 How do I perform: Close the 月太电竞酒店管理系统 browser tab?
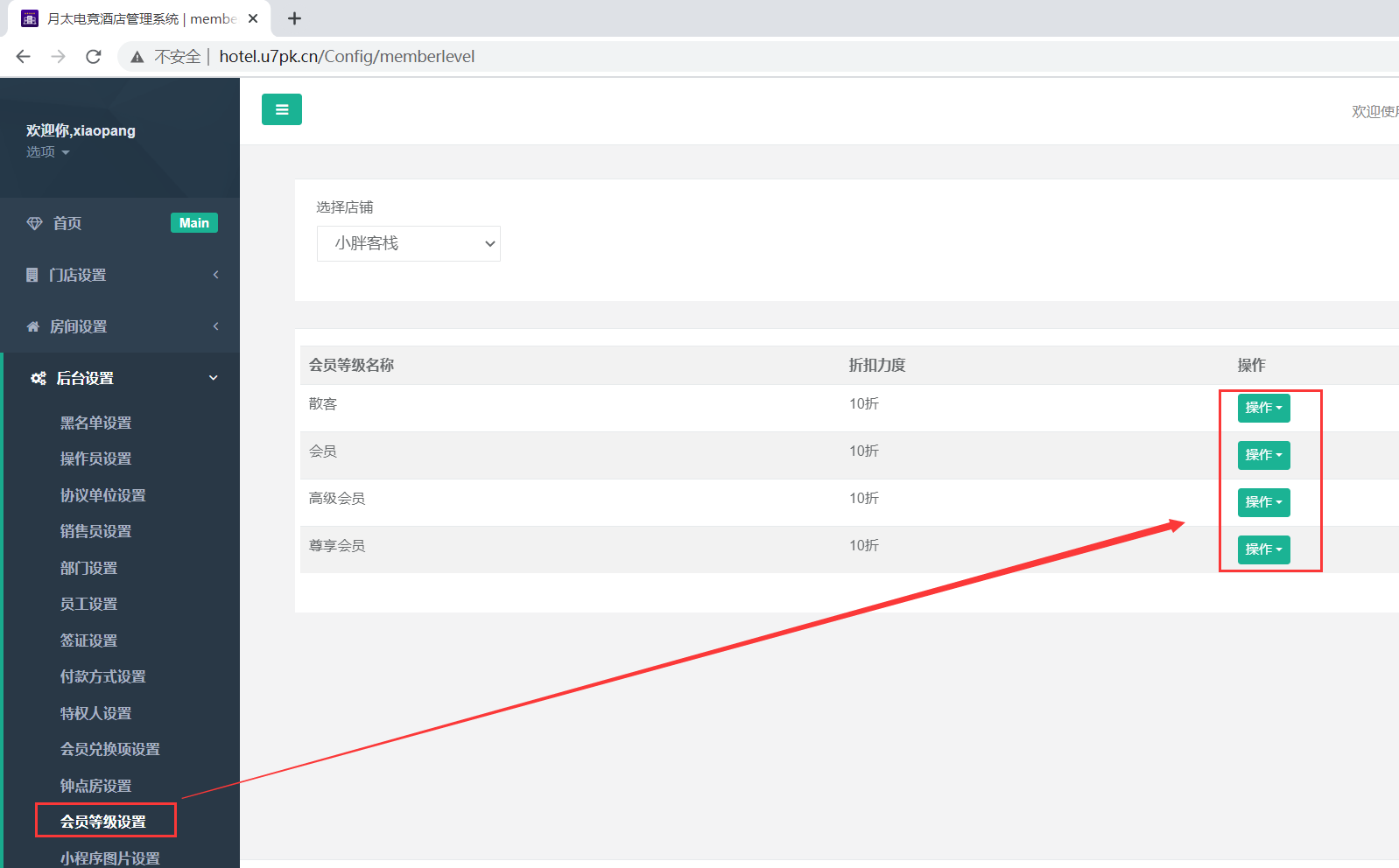pos(253,18)
